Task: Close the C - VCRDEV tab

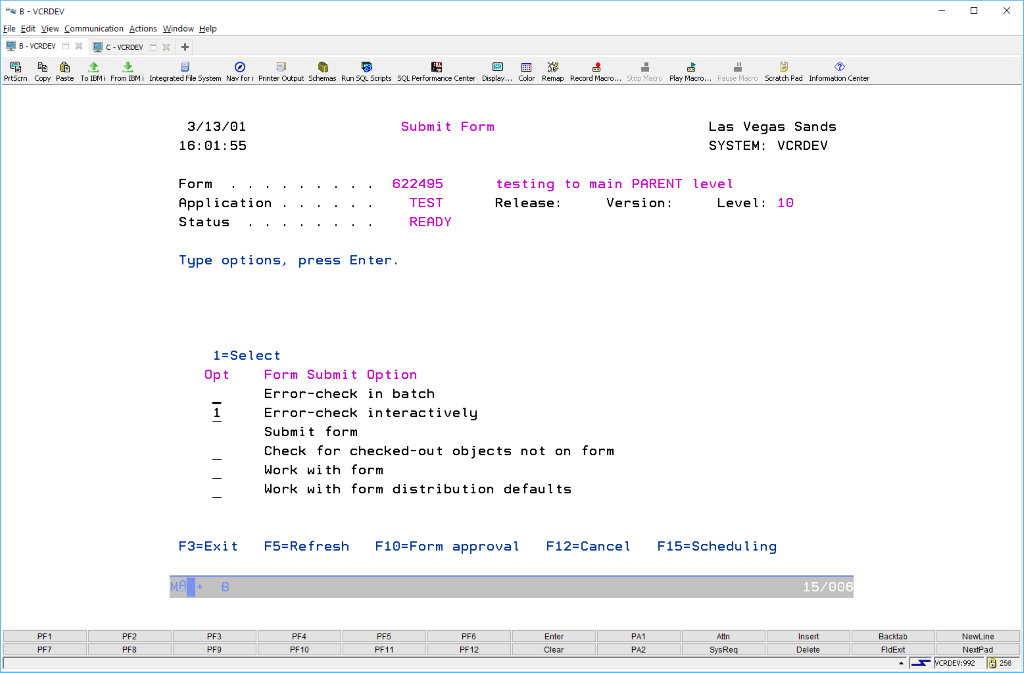Action: pos(167,47)
